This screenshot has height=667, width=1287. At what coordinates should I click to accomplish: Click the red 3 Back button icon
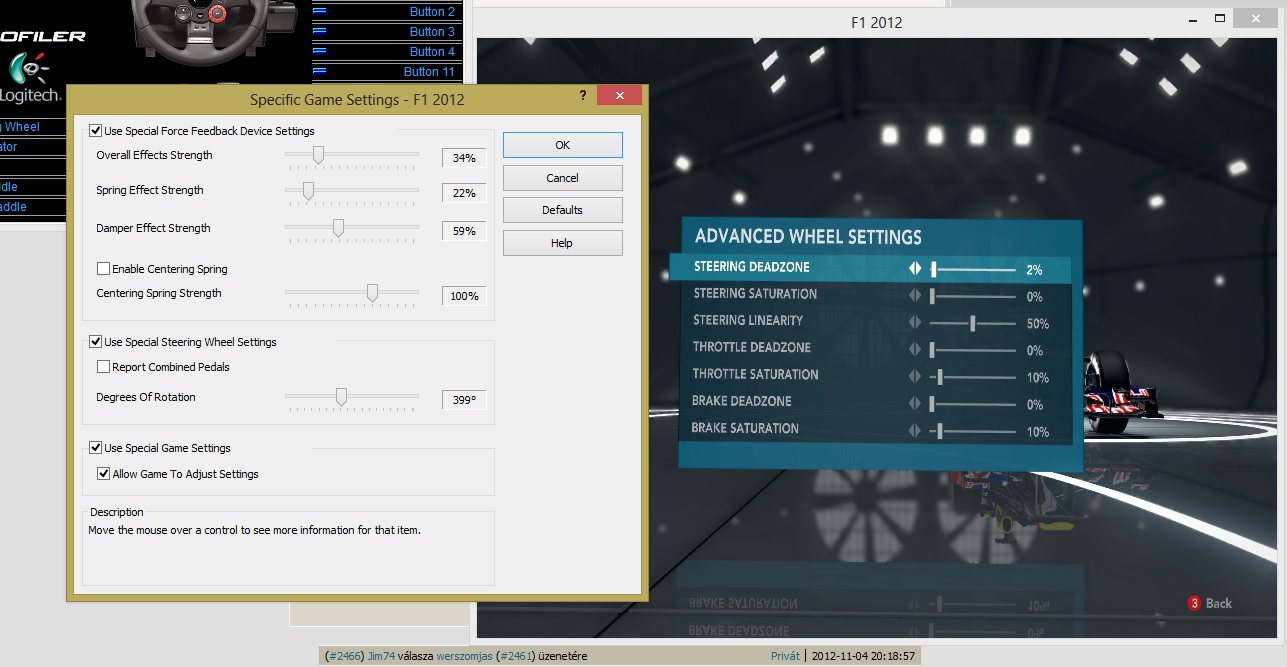click(x=1193, y=603)
